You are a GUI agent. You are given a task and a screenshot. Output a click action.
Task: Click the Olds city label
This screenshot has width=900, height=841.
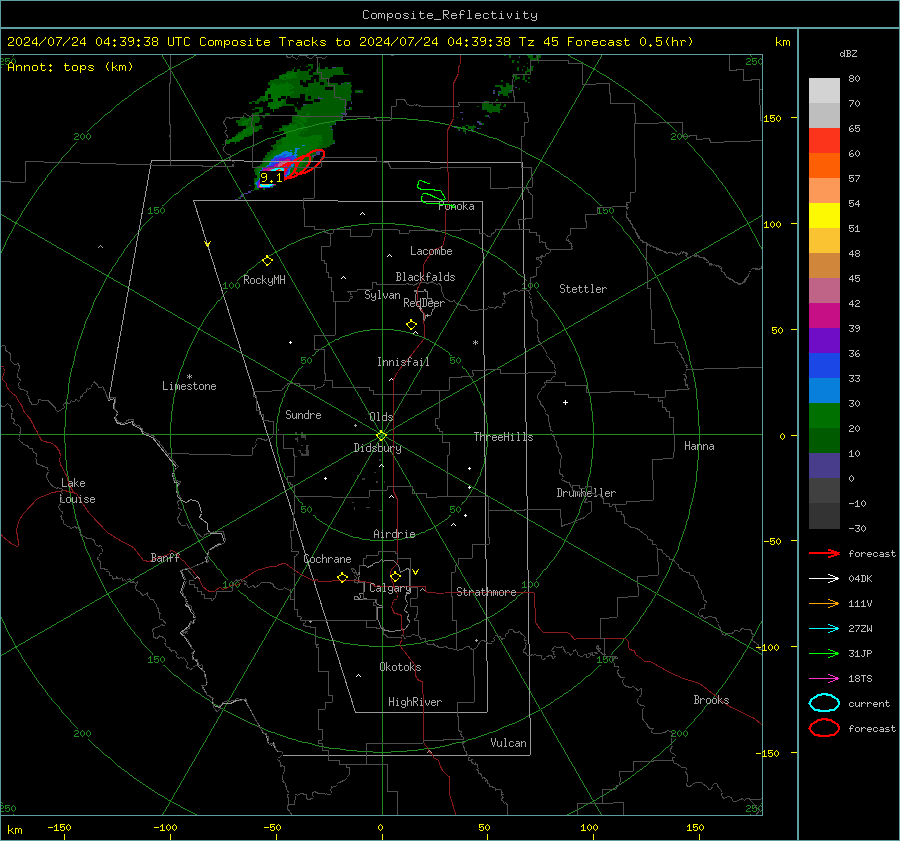pos(381,417)
